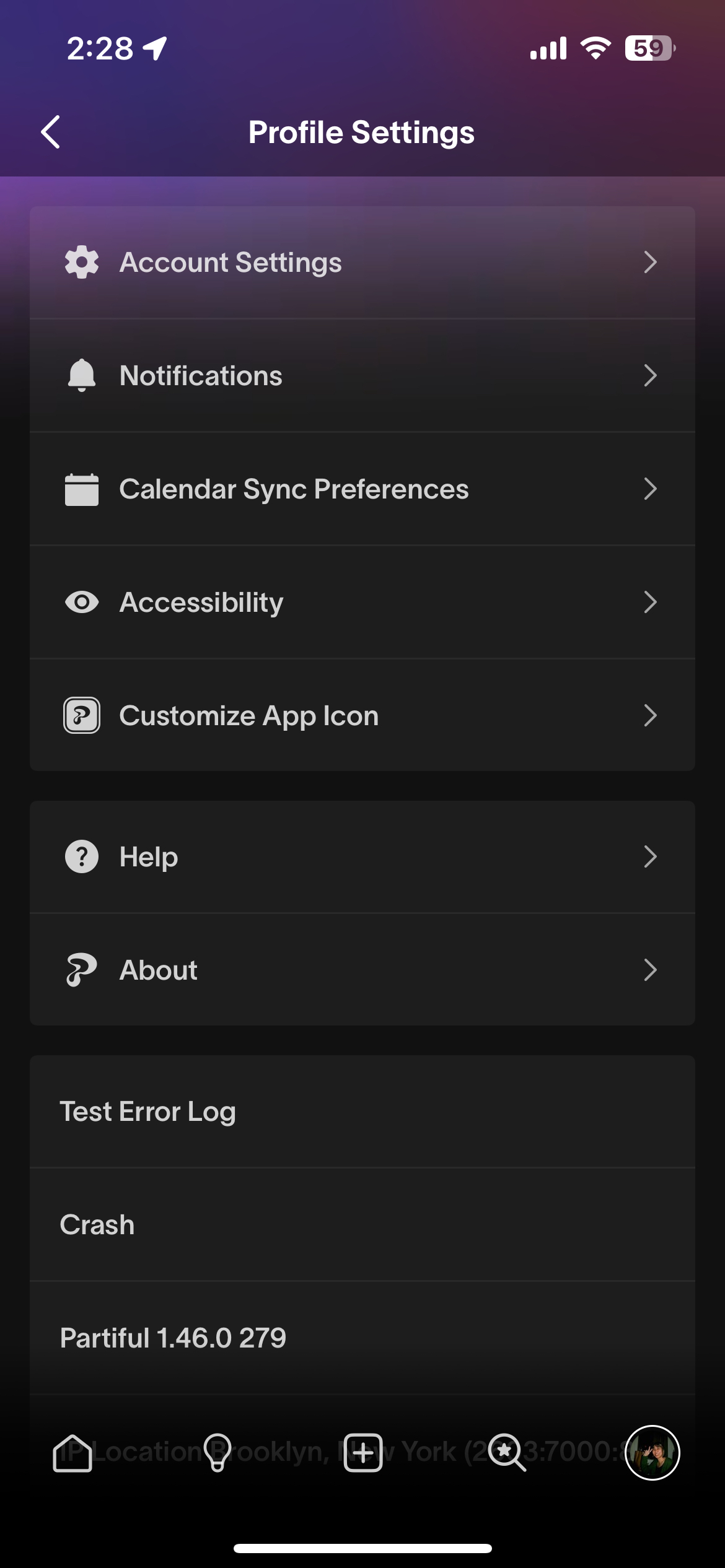Tap the back arrow in header

pyautogui.click(x=51, y=132)
